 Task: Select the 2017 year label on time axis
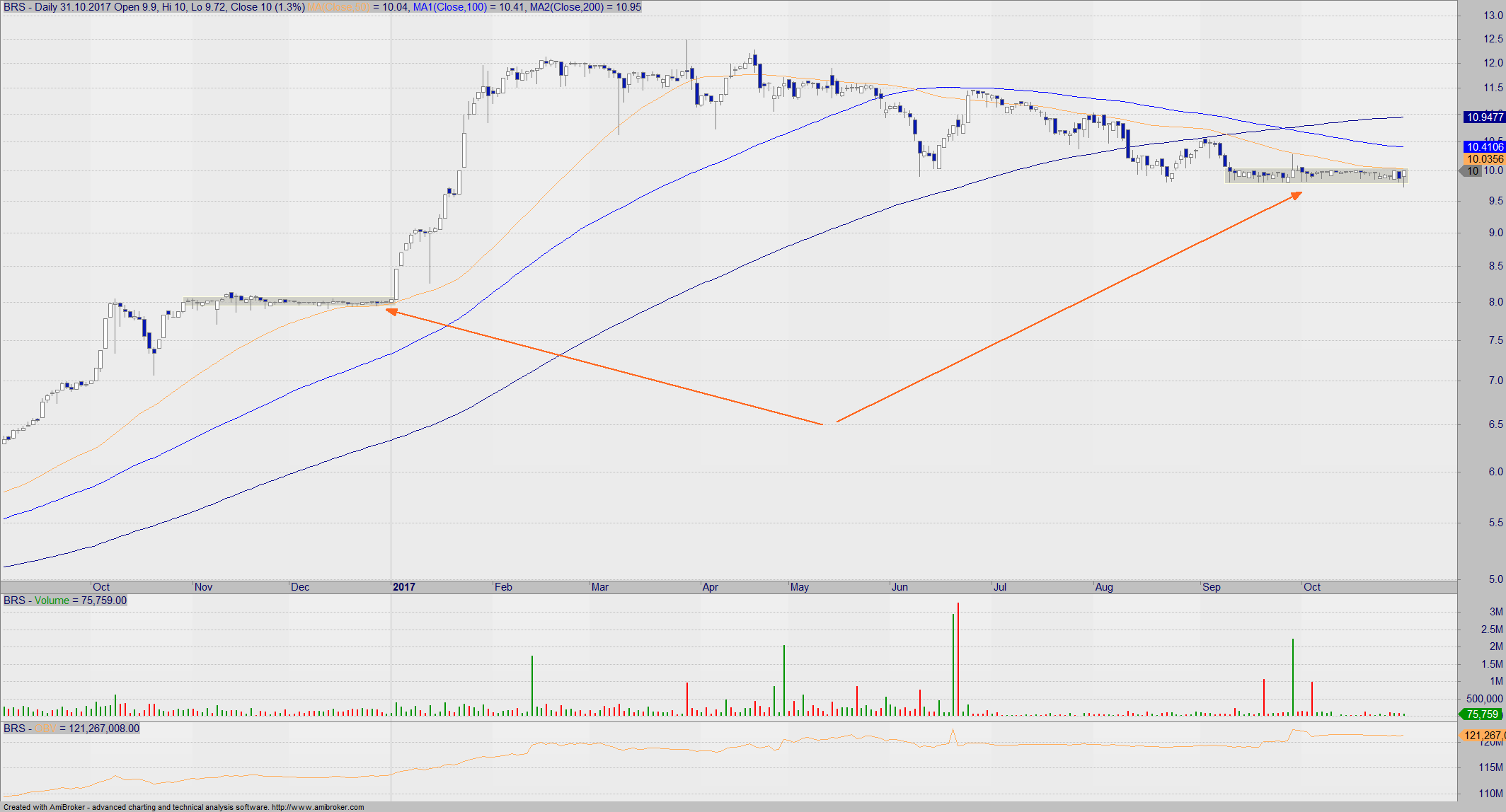click(x=403, y=587)
